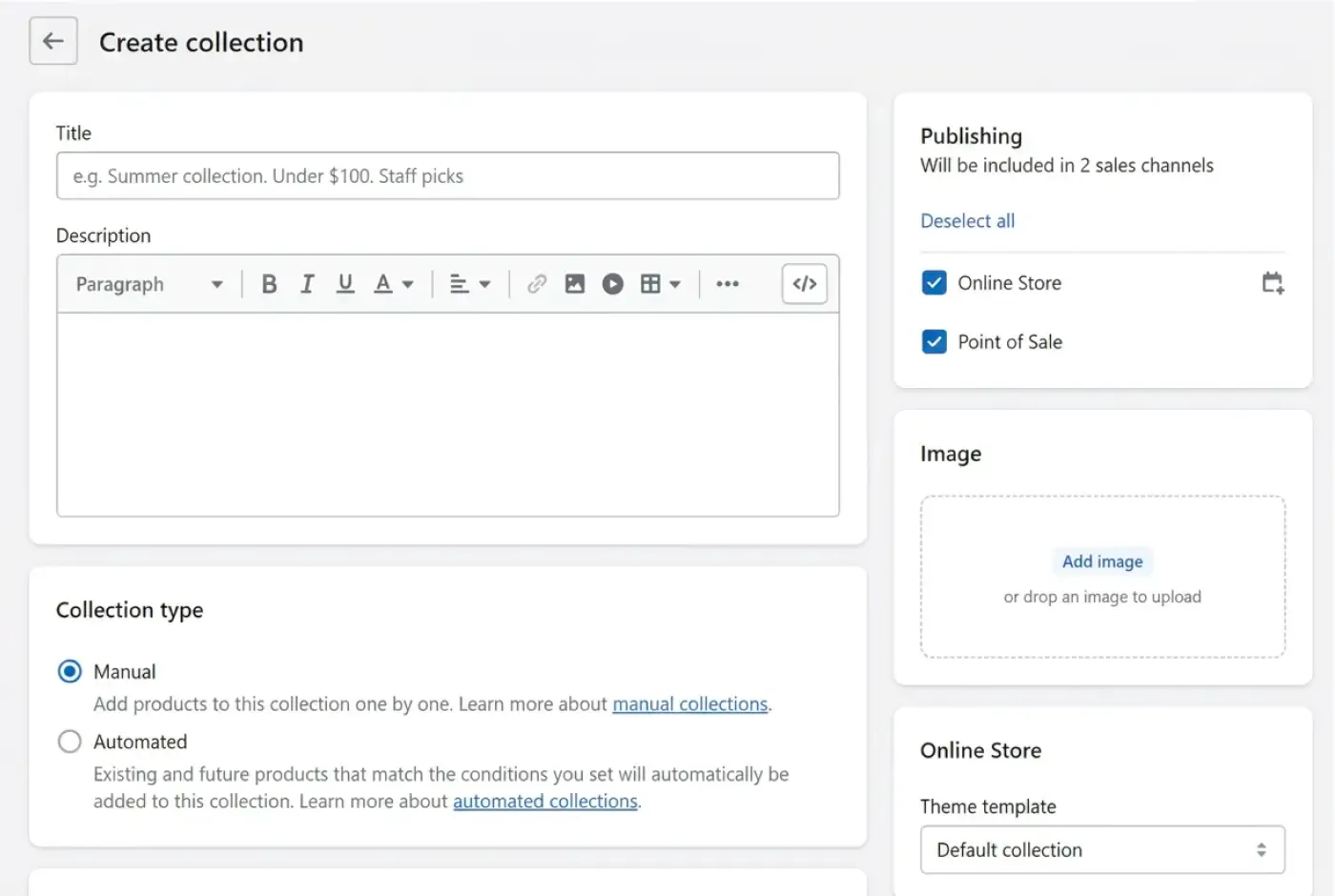Open the table insertion dropdown arrow
Image resolution: width=1335 pixels, height=896 pixels.
[x=677, y=283]
